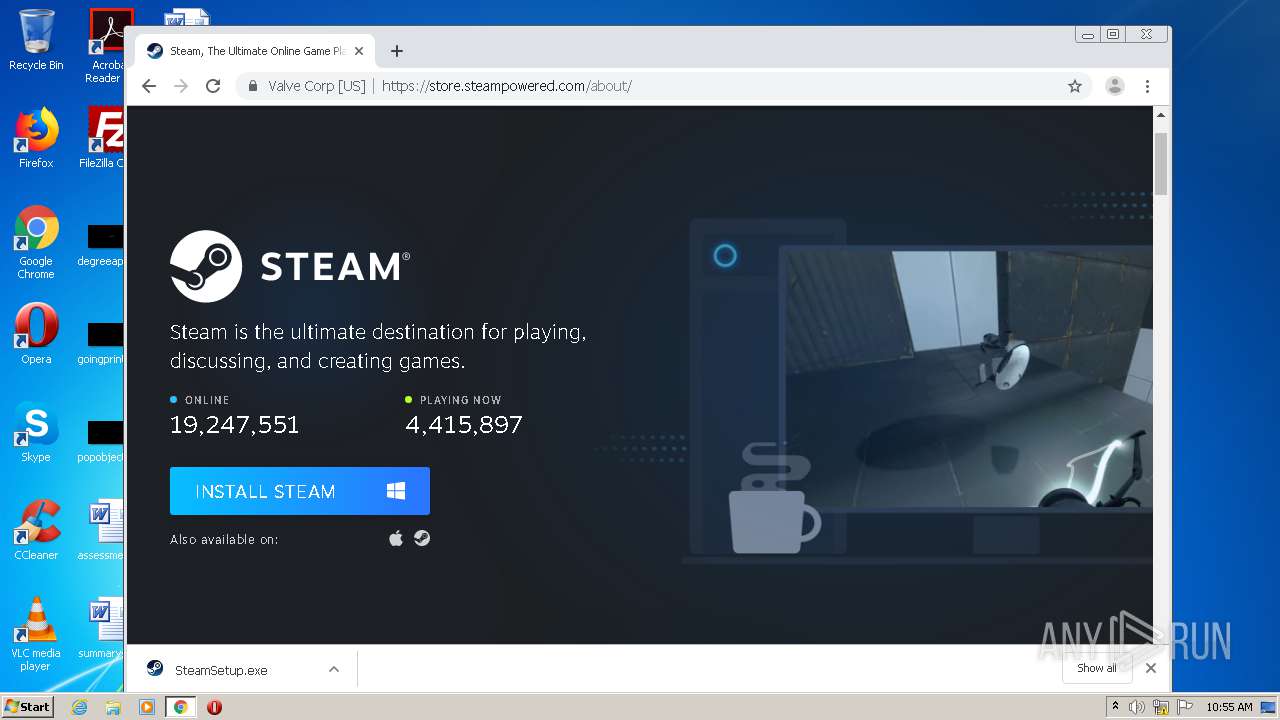Click the PLAYING NOW count 4,415,897

464,425
